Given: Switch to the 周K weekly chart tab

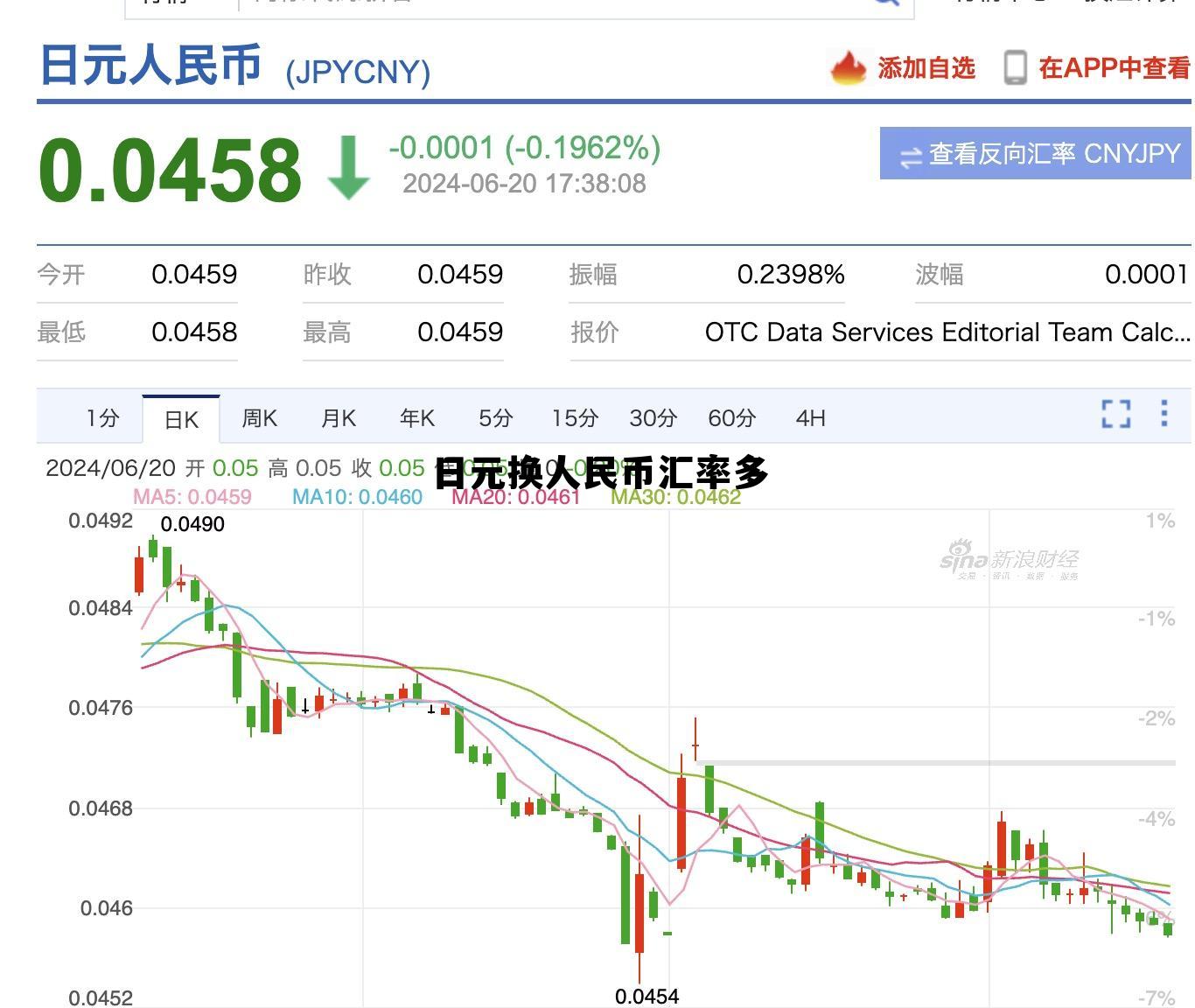Looking at the screenshot, I should (259, 418).
